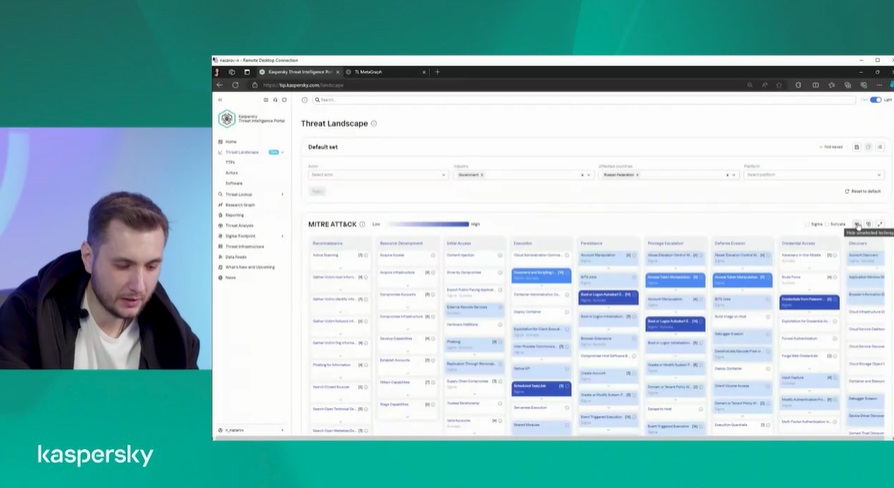This screenshot has width=894, height=488.
Task: Collapse the sidebar with the double-arrow icon
Action: pos(220,100)
